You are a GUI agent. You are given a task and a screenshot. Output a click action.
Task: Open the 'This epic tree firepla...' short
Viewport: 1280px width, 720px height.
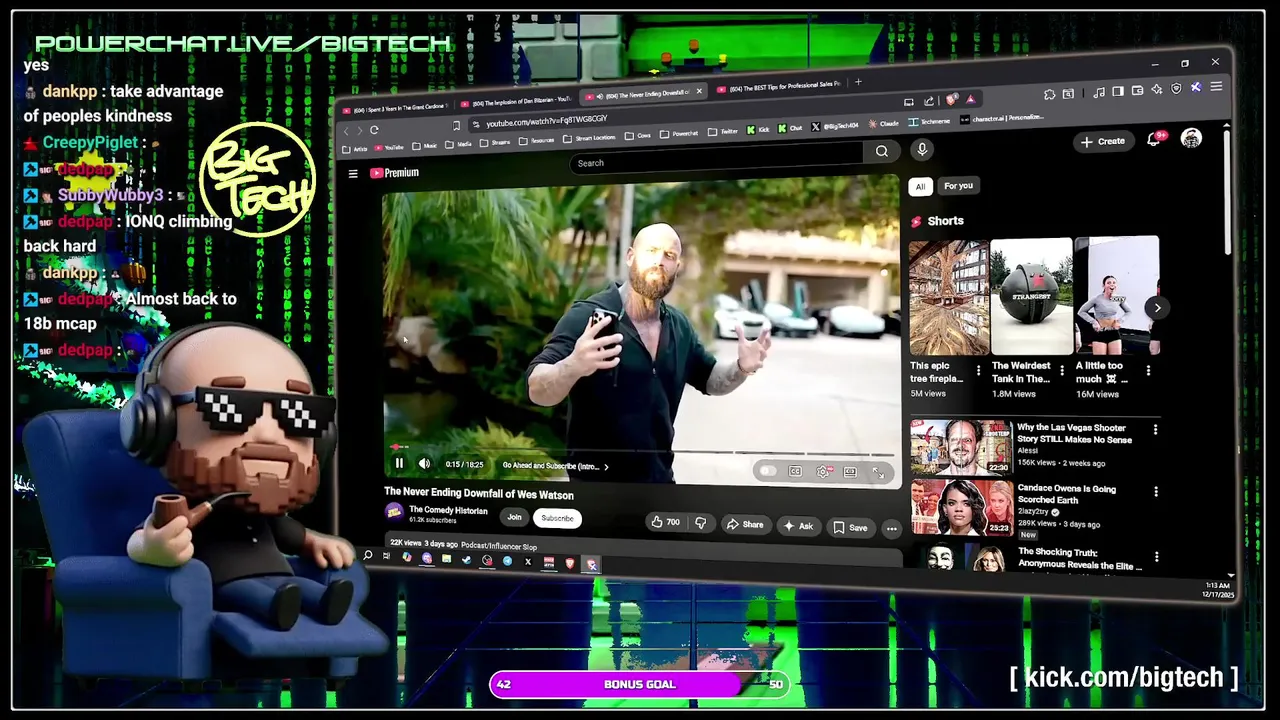(948, 297)
